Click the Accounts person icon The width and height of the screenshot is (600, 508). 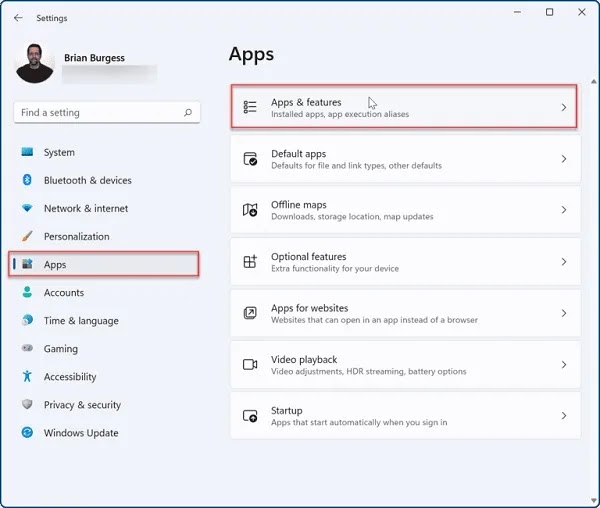(x=27, y=292)
